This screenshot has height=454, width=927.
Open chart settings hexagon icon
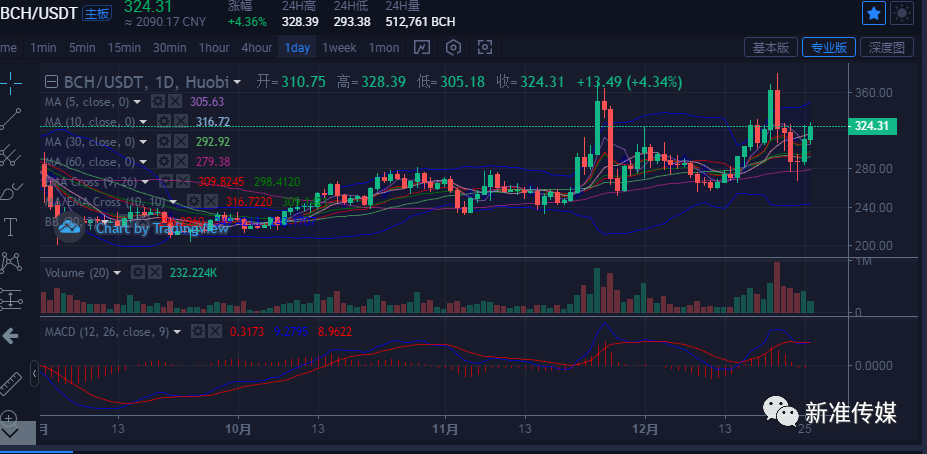pyautogui.click(x=453, y=47)
